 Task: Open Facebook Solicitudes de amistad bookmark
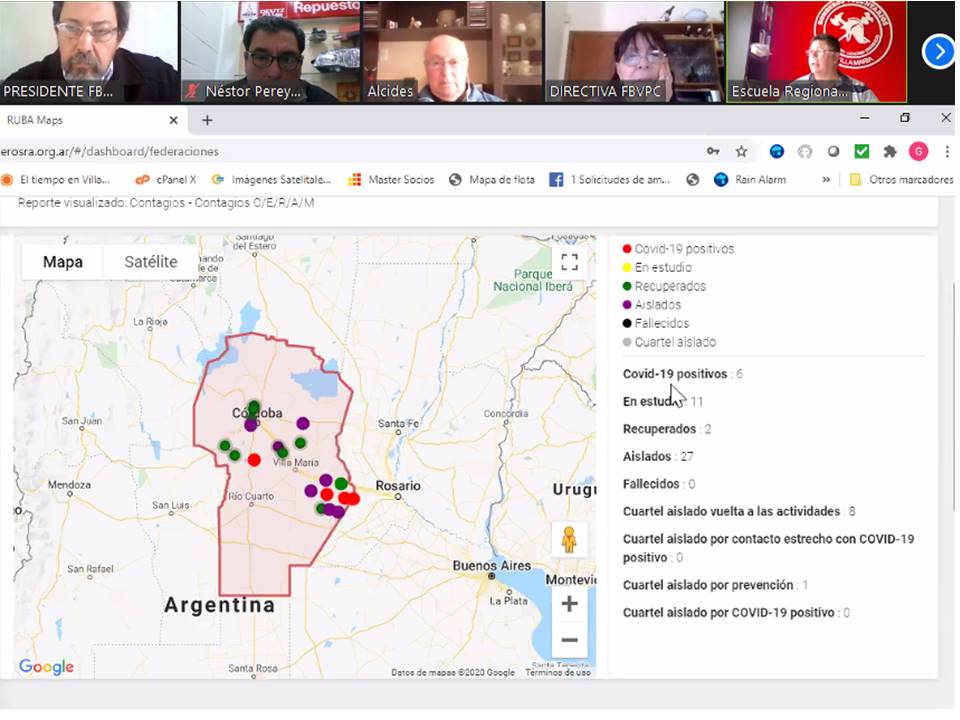[x=610, y=180]
